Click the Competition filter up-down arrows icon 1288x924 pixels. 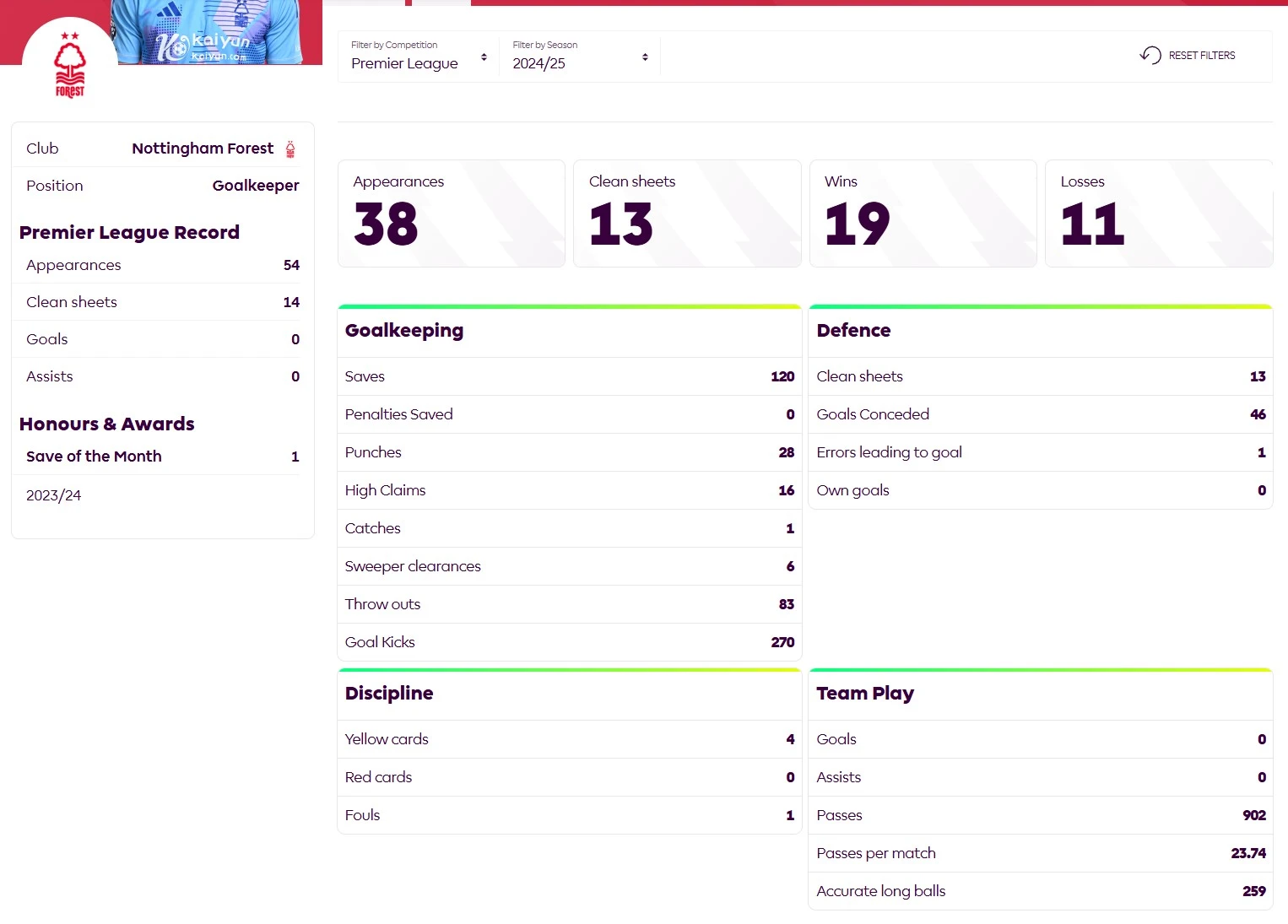coord(484,57)
